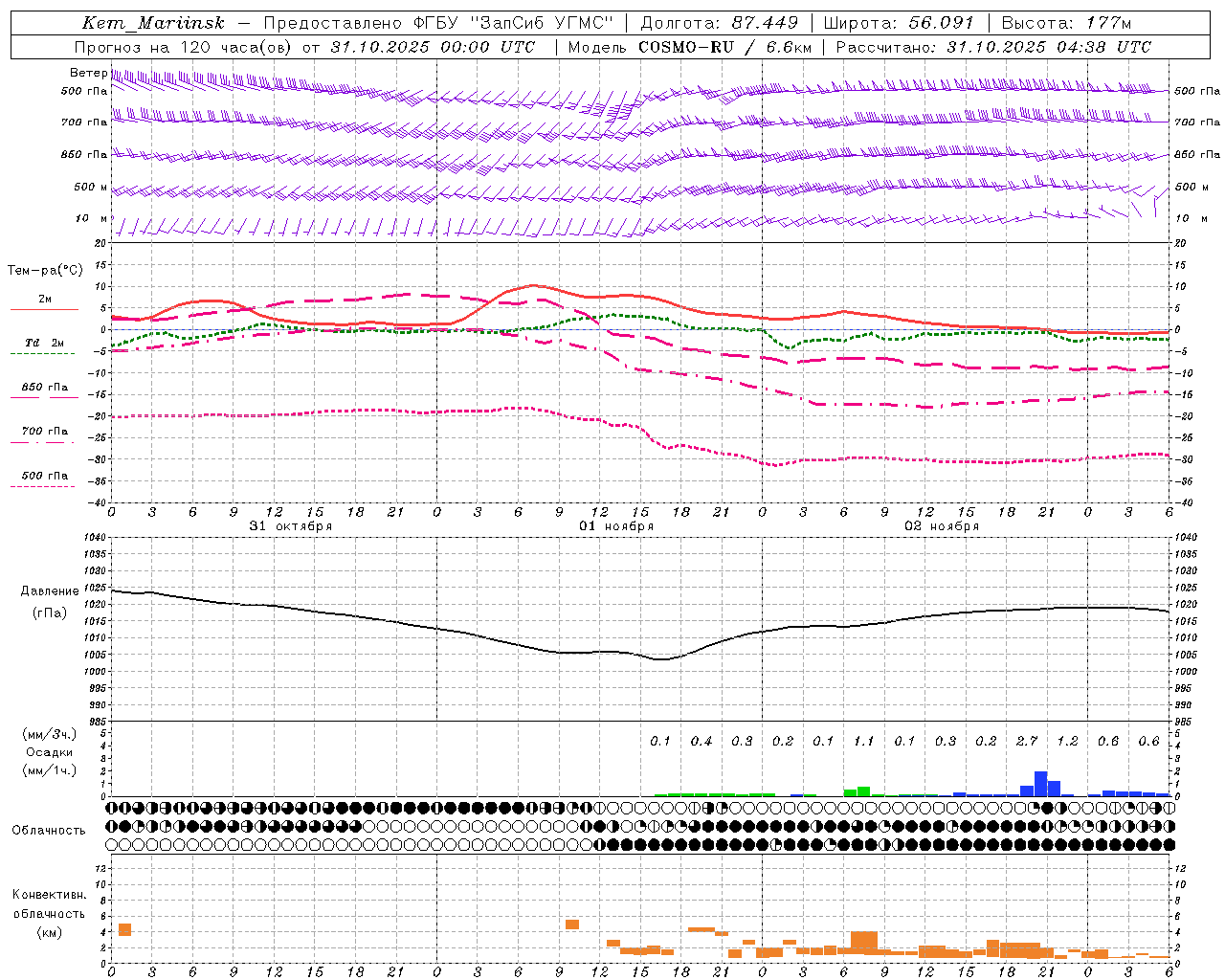Click the 'Осадки' precipitation label
The image size is (1225, 980).
[x=50, y=752]
